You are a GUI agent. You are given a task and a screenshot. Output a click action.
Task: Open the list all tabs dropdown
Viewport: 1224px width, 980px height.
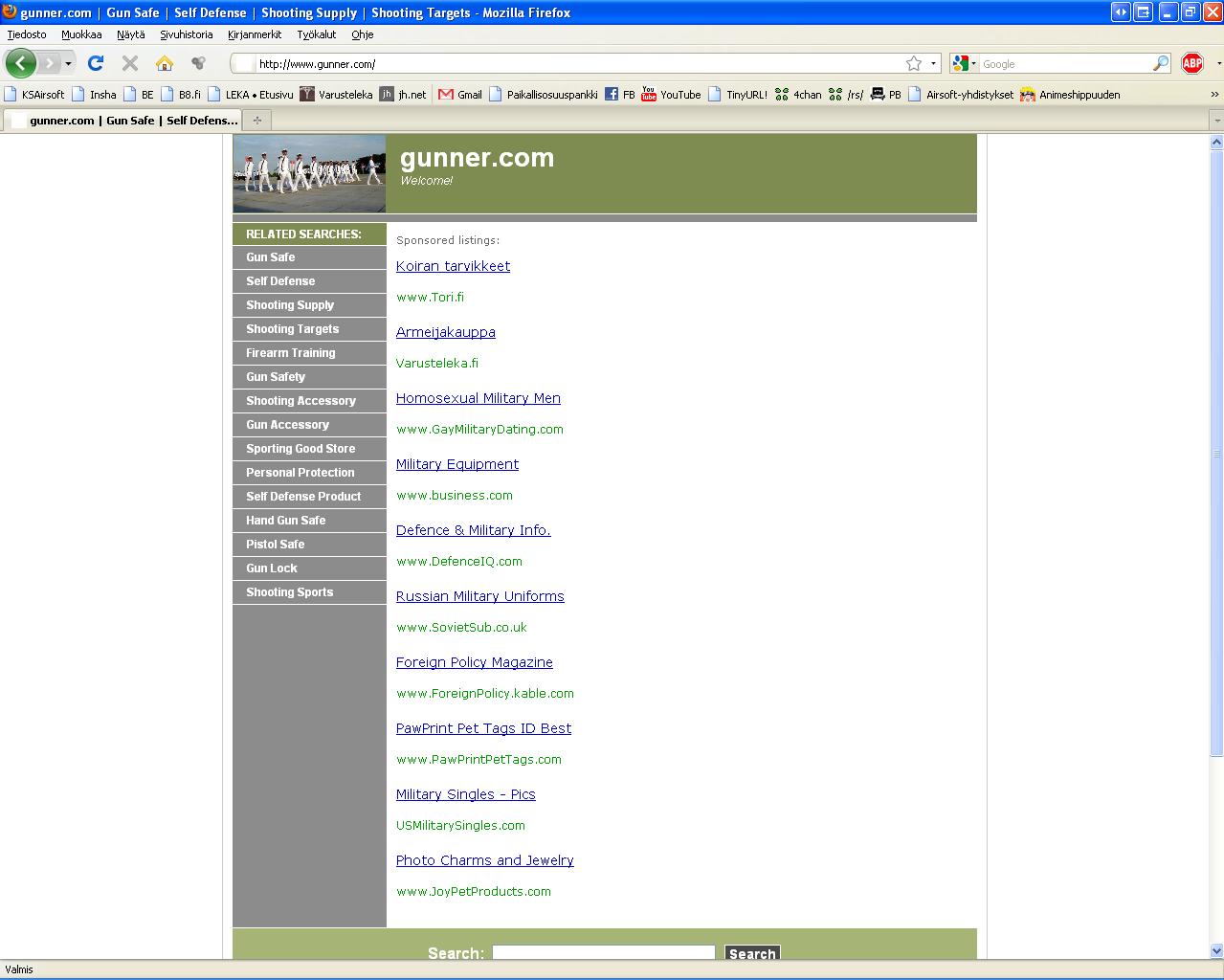pyautogui.click(x=1216, y=121)
